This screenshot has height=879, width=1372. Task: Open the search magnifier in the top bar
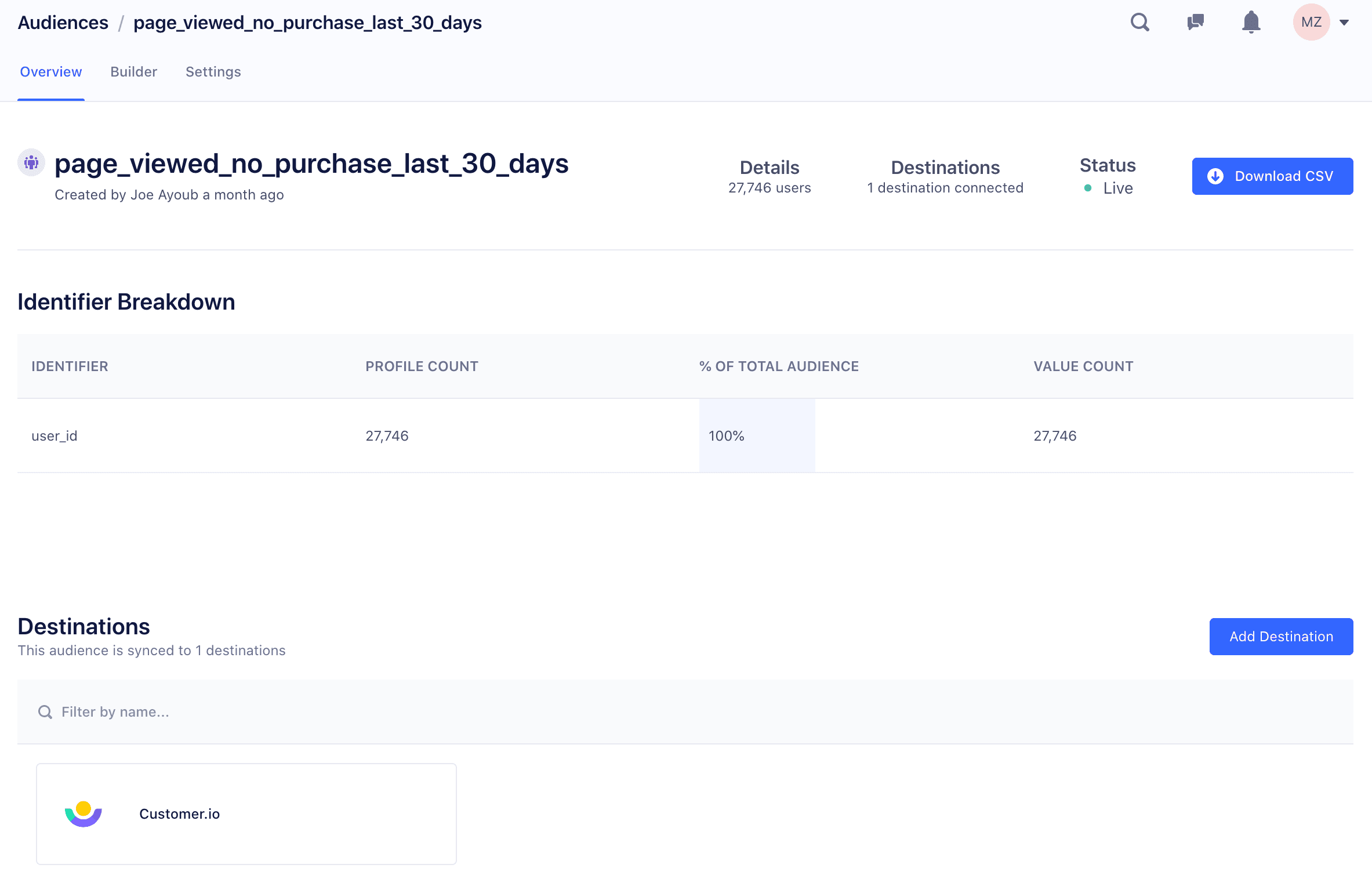1139,22
